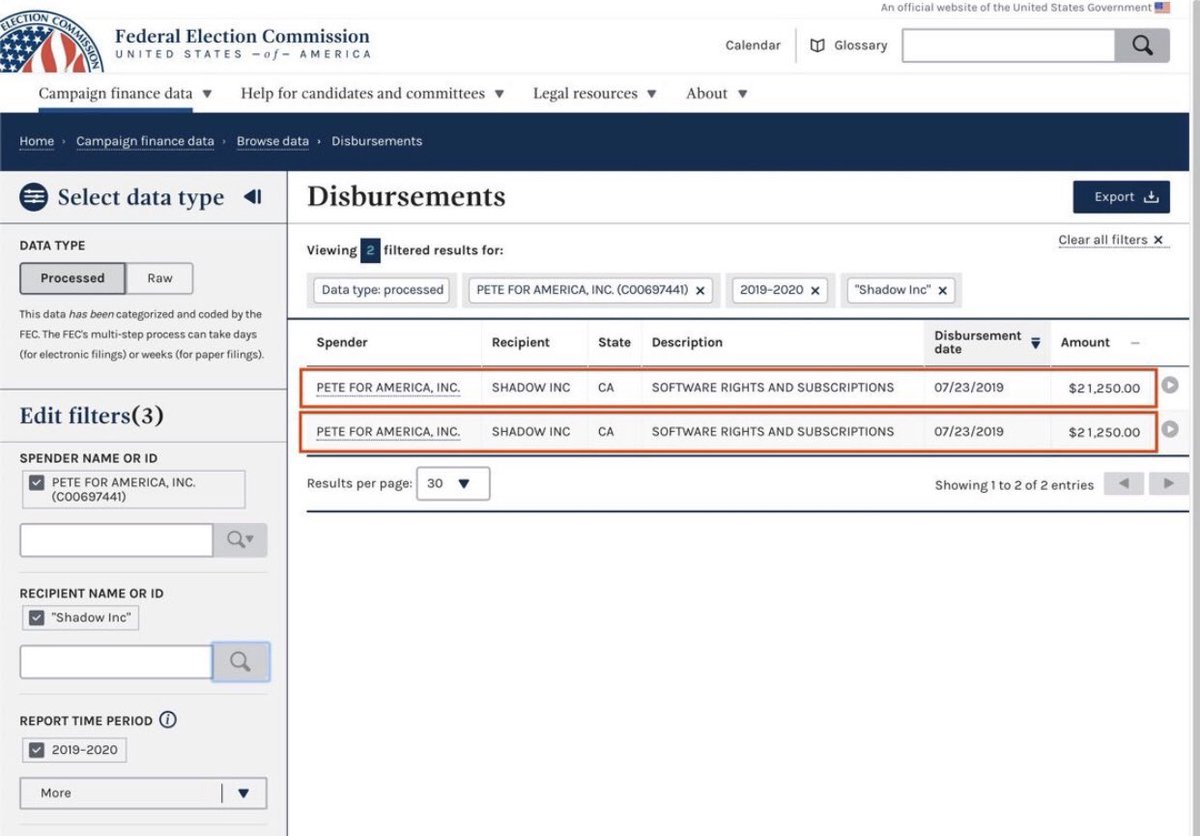Click the Calendar link
1200x836 pixels.
pyautogui.click(x=753, y=45)
